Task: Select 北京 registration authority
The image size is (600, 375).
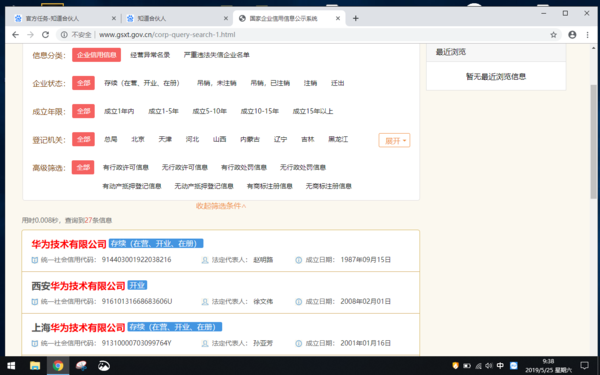Action: coord(138,139)
